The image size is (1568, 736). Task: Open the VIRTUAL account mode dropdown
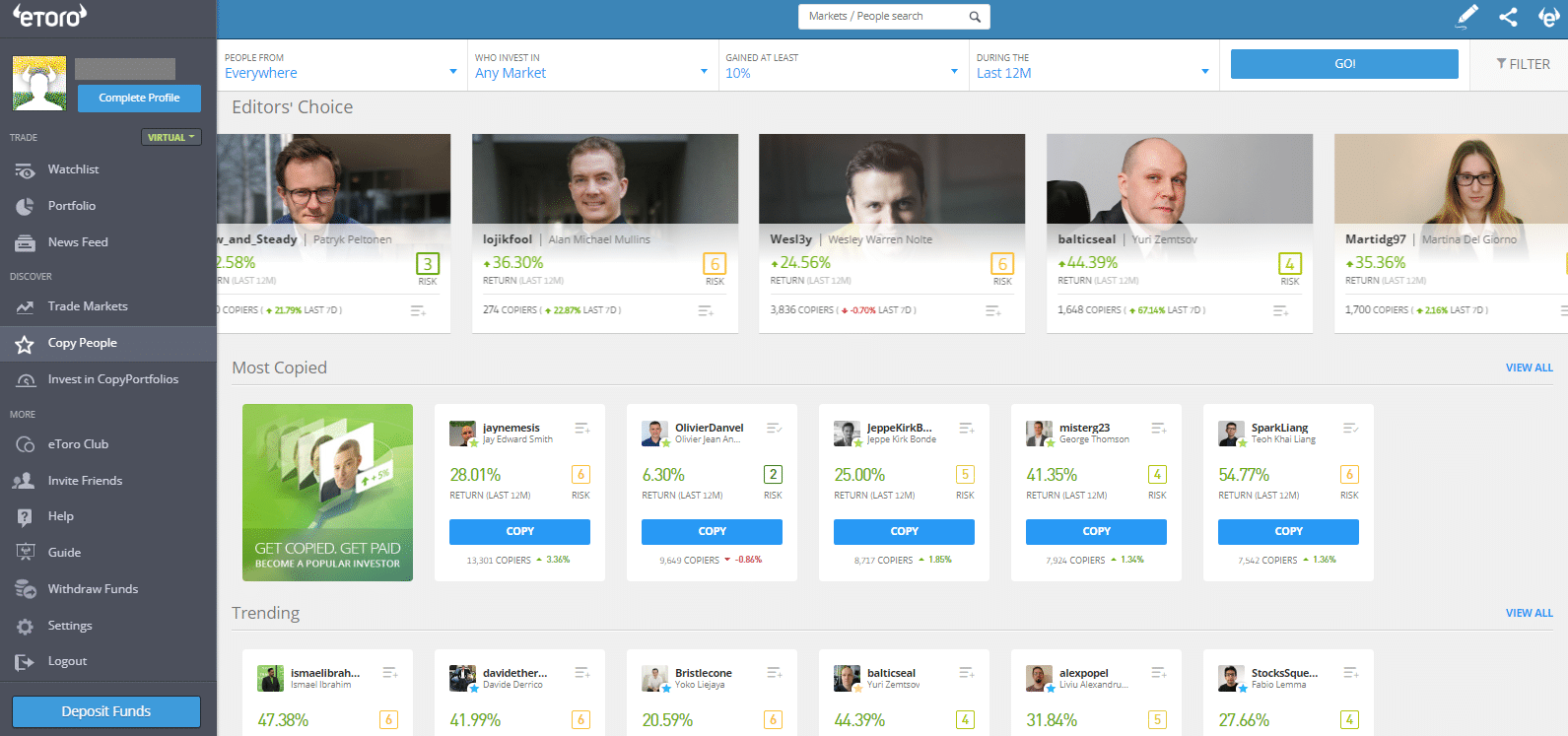pos(171,137)
